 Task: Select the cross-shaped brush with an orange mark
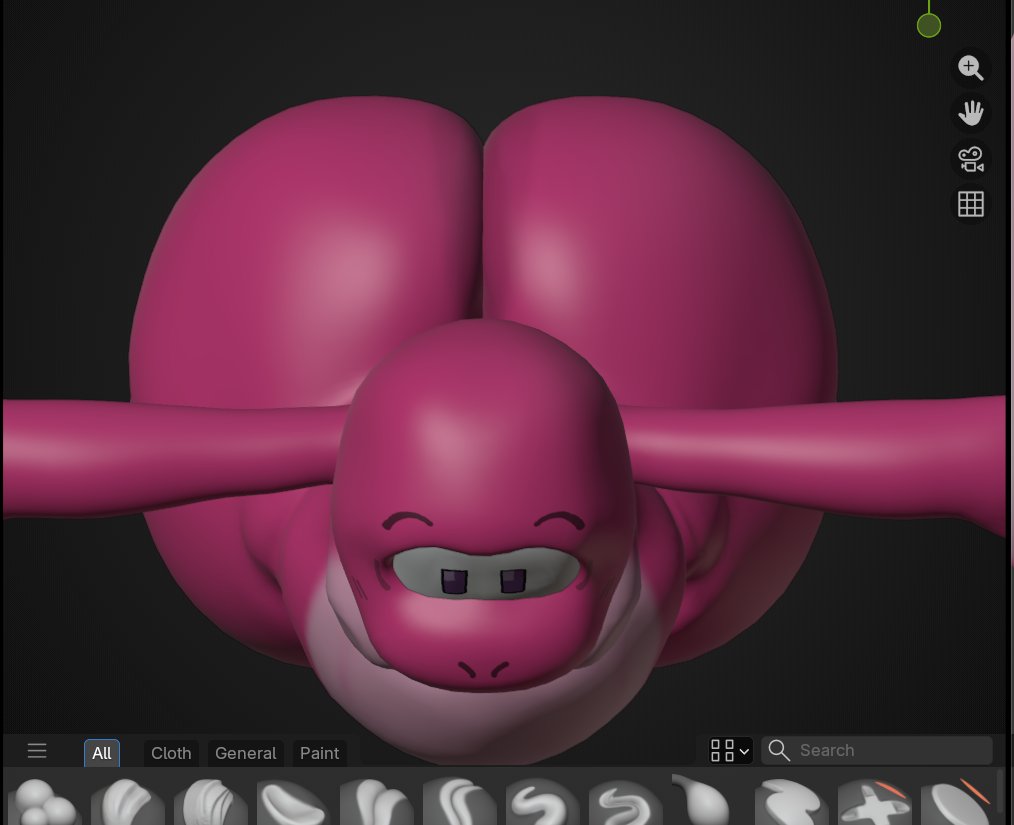[874, 800]
